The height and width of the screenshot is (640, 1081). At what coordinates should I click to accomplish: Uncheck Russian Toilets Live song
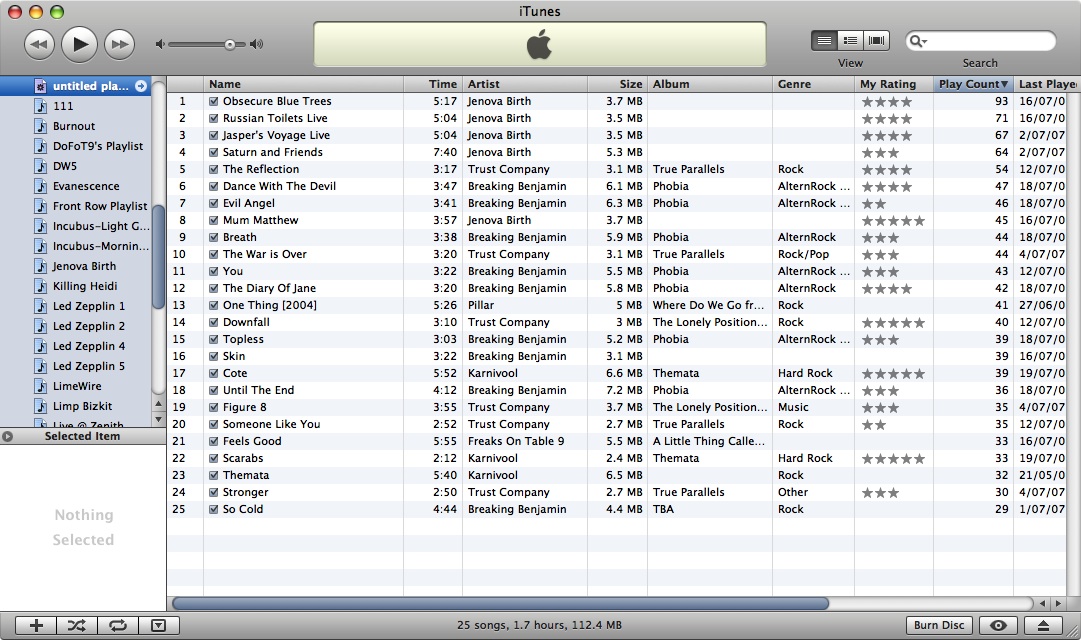[x=214, y=119]
